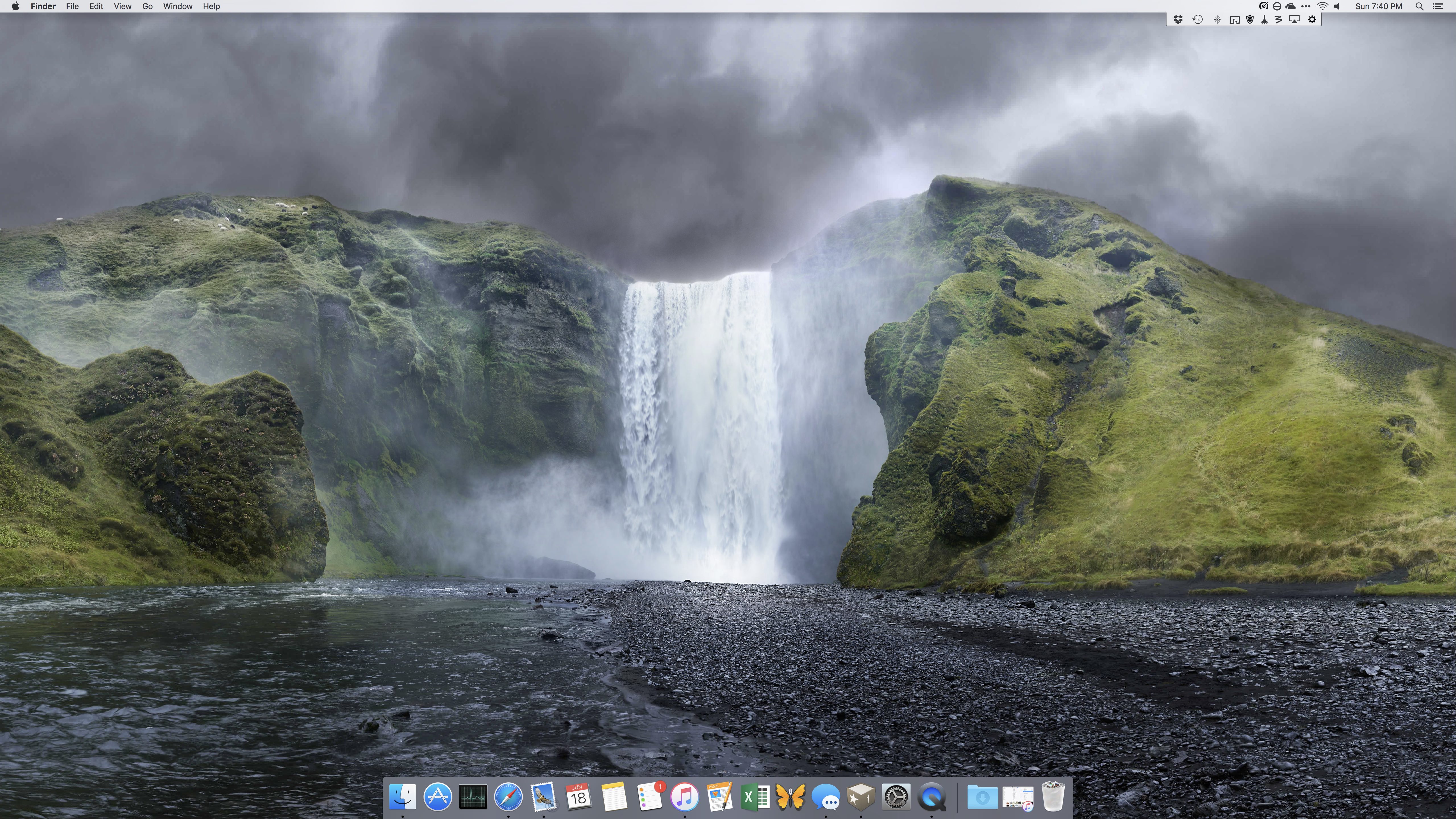The width and height of the screenshot is (1456, 819).
Task: Click the circle-minus Do Not Disturb icon
Action: pyautogui.click(x=1277, y=6)
